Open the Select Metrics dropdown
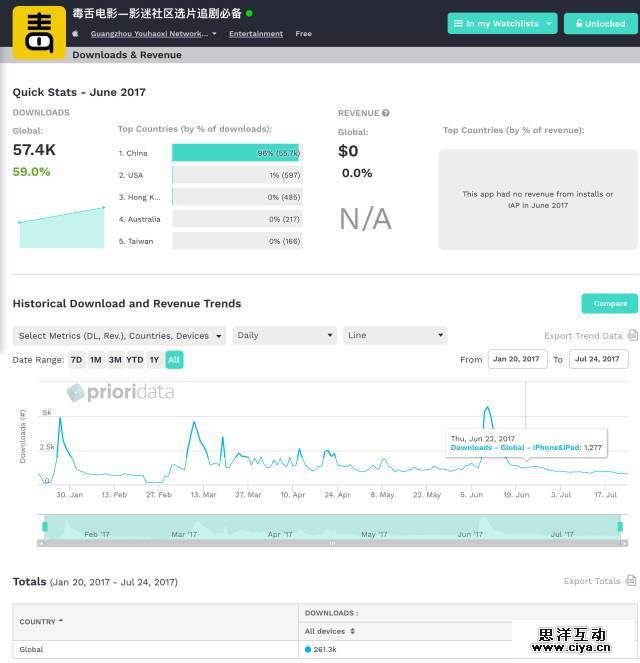Screen dimensions: 640x663 119,336
